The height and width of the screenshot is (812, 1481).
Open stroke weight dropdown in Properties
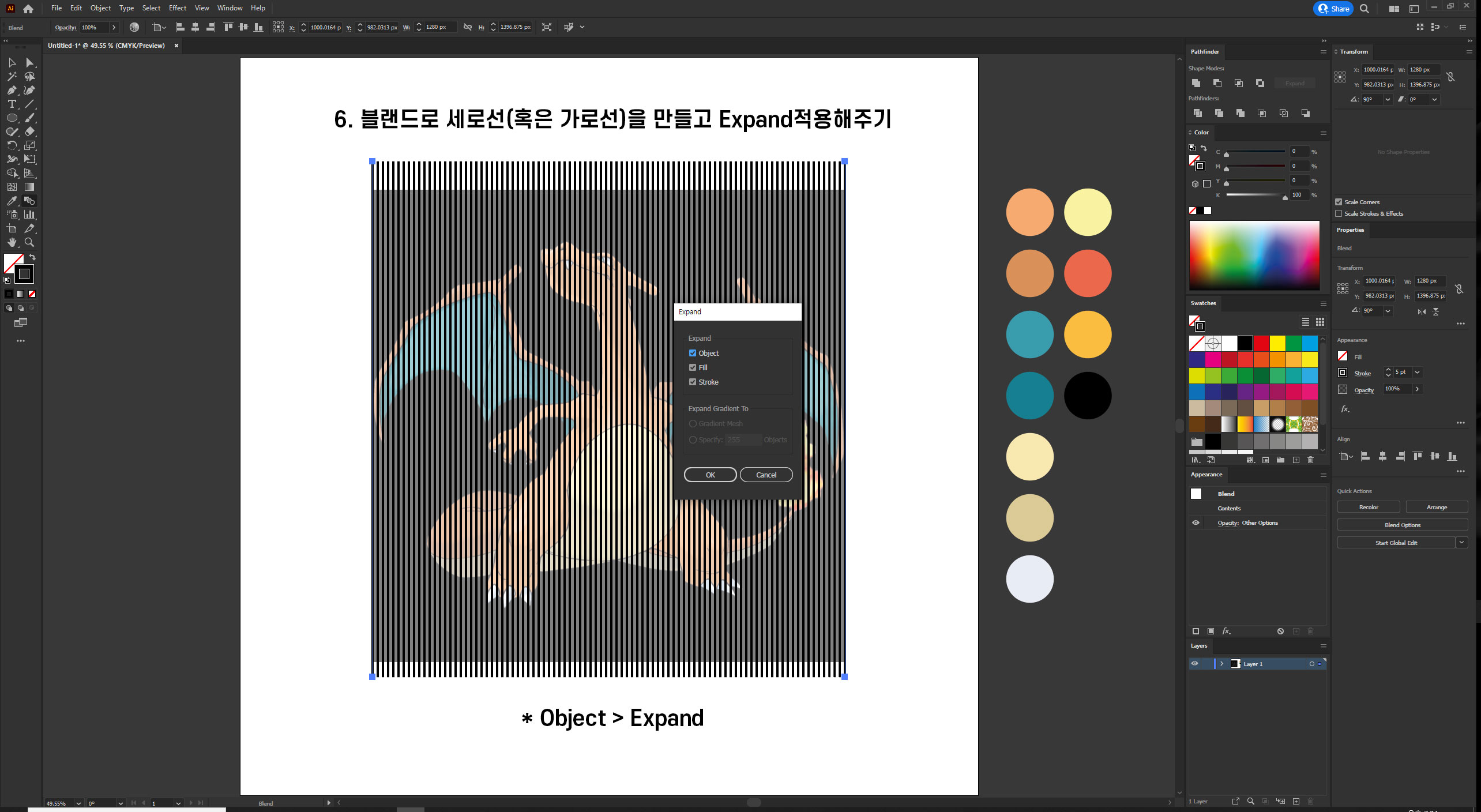click(x=1417, y=372)
